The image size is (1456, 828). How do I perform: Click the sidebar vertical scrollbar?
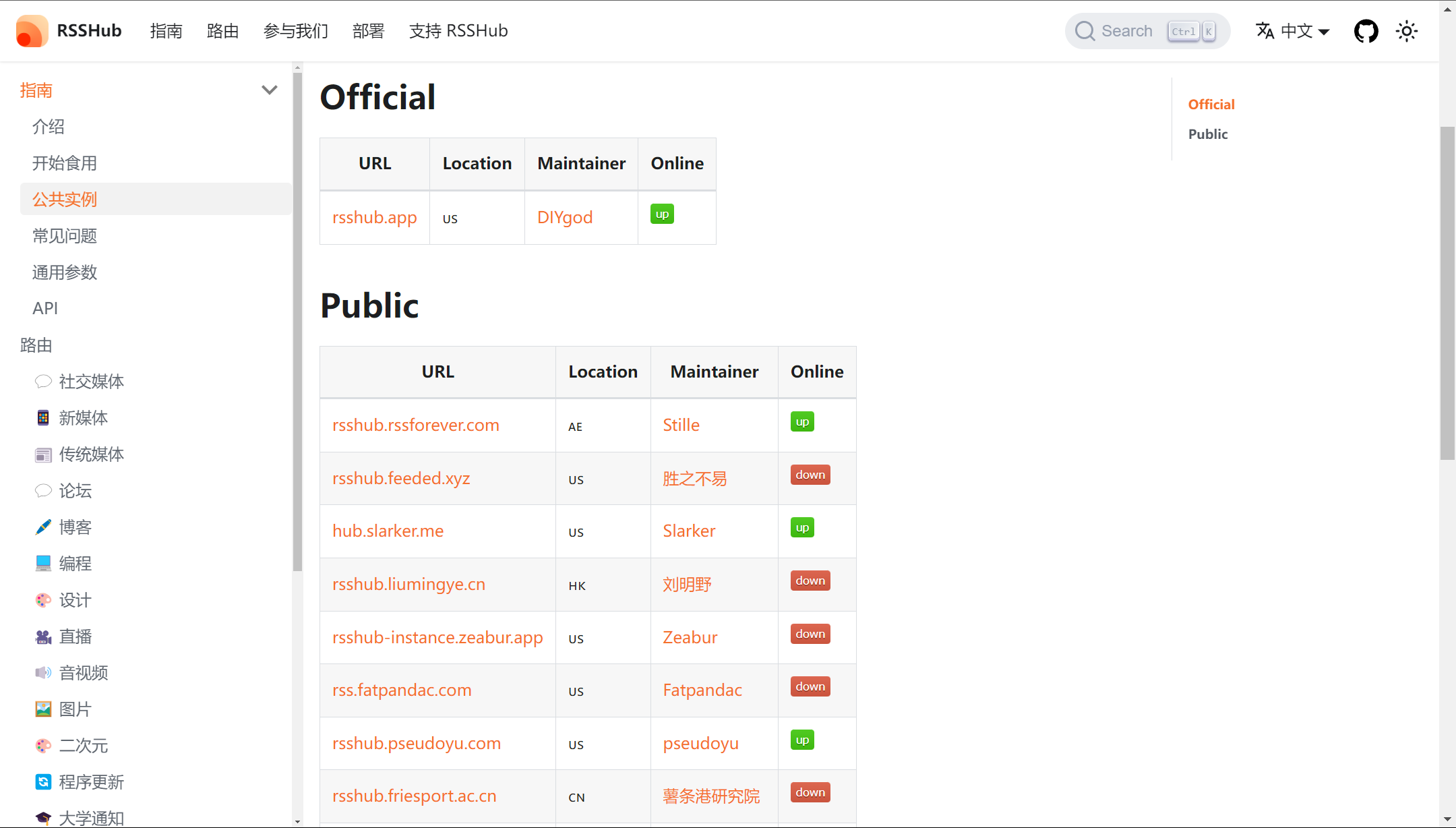tap(297, 321)
